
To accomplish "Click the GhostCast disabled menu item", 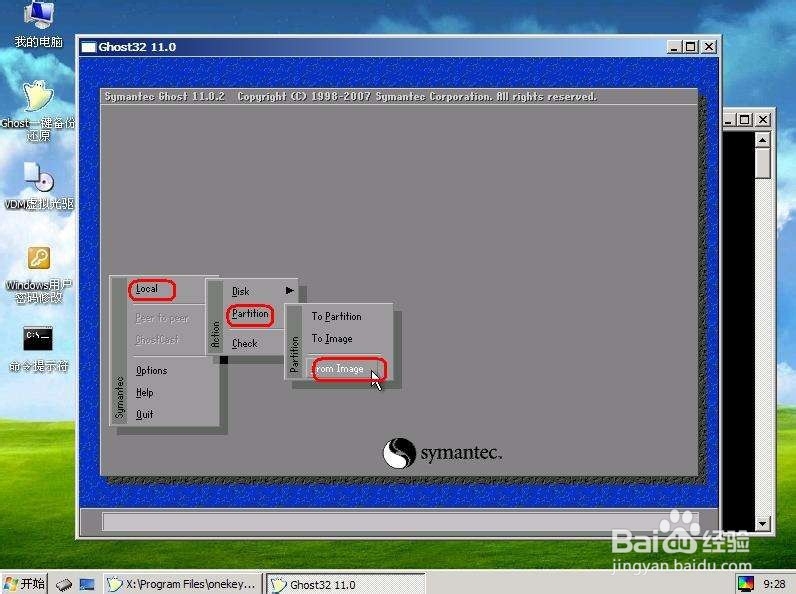I will (x=157, y=340).
